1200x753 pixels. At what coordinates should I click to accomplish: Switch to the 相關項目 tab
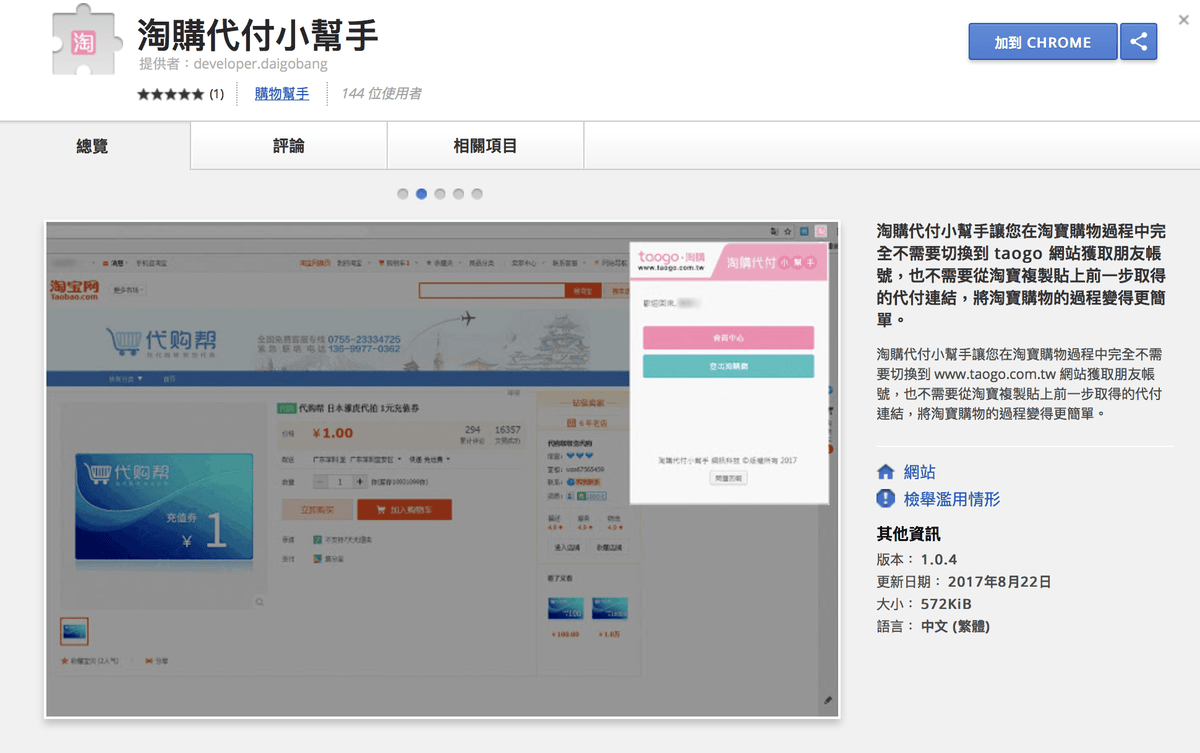point(485,146)
